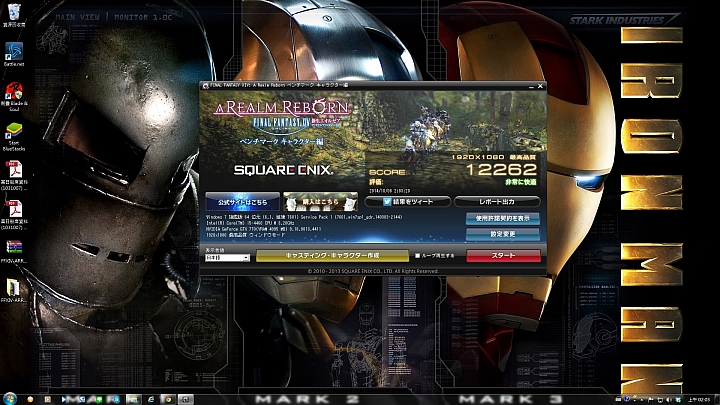Click the yellow キャスティング・キャラクター作成 button

click(x=332, y=256)
